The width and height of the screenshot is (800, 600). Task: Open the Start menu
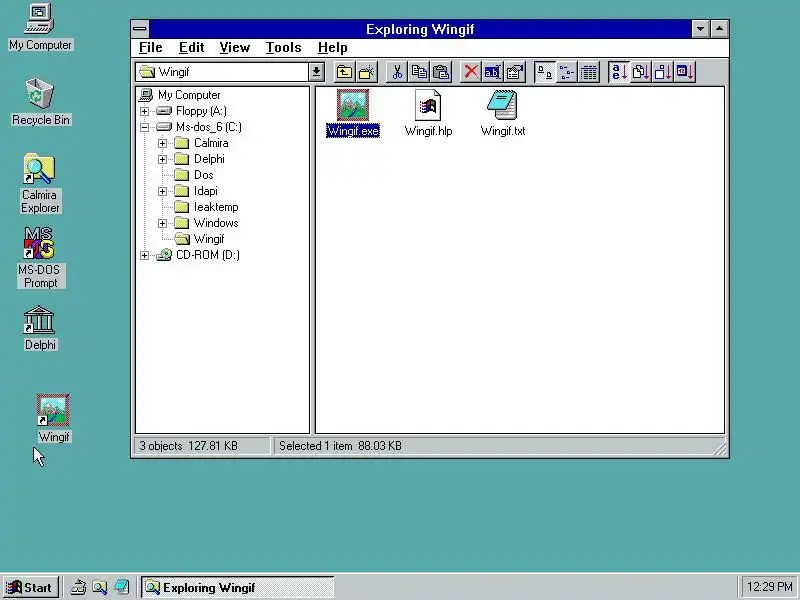(x=30, y=588)
